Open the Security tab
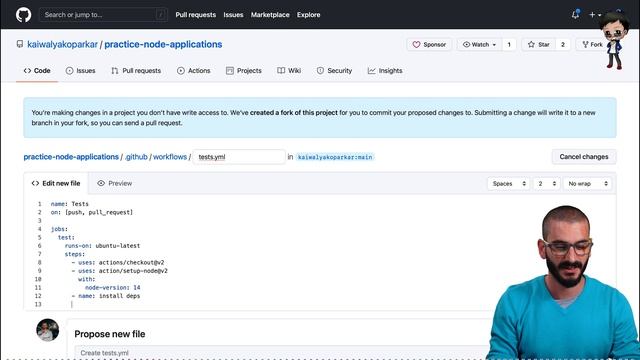The width and height of the screenshot is (640, 360). [x=334, y=71]
